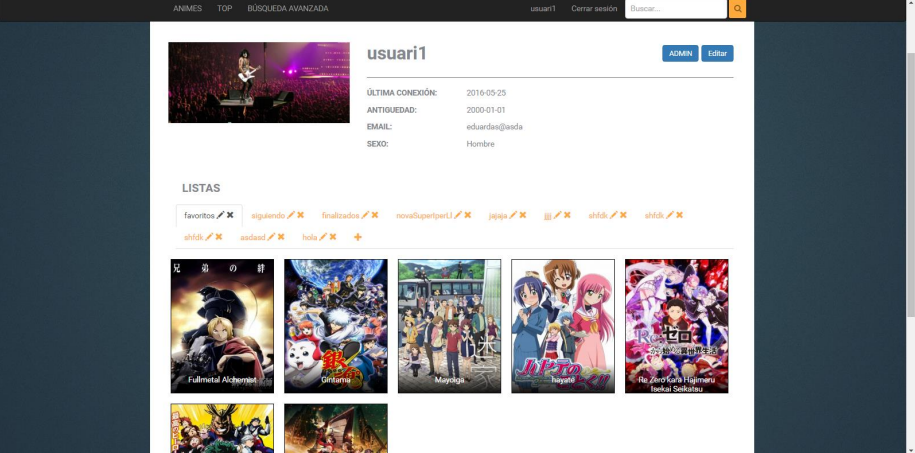Click the pencil icon next to jajaja
The height and width of the screenshot is (453, 915).
coord(513,215)
